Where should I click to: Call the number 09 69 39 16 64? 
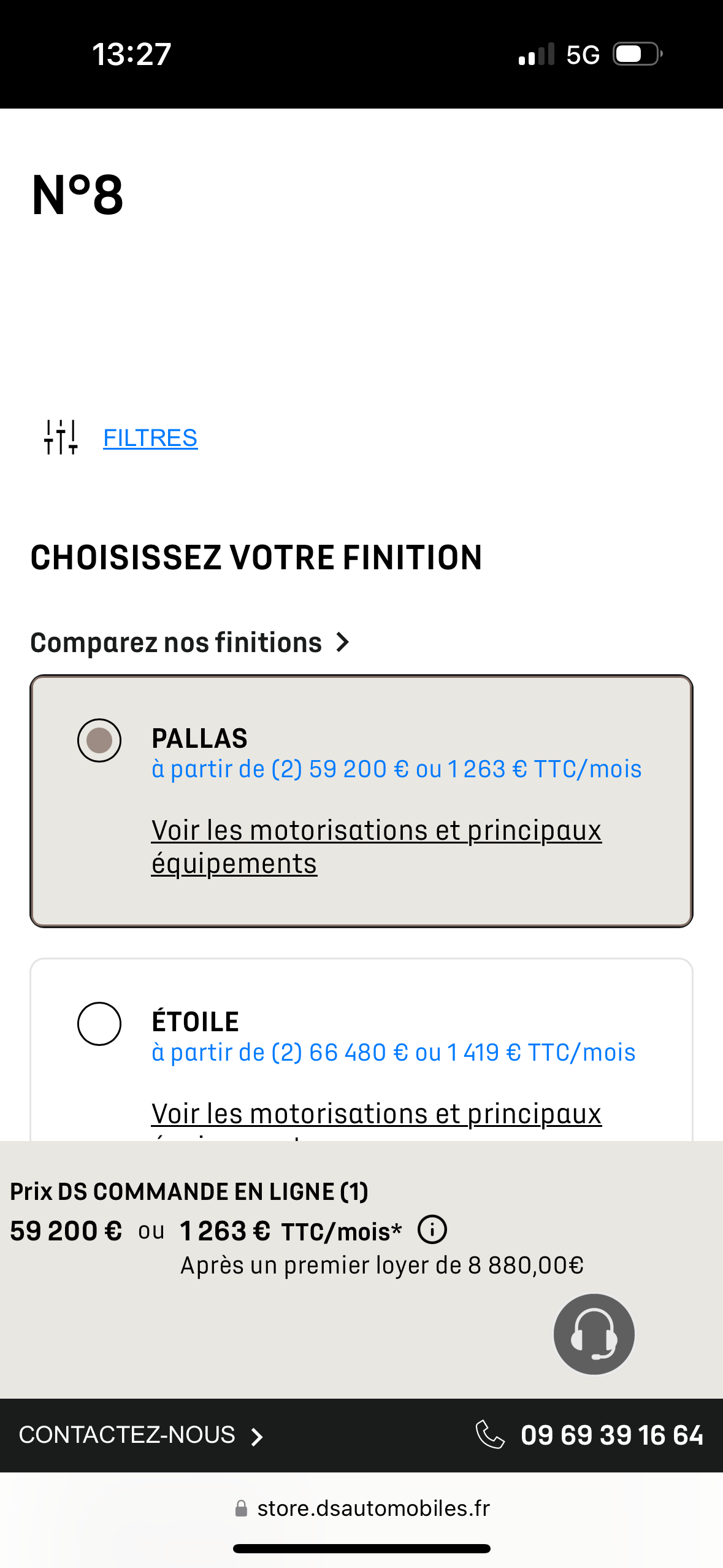click(611, 1435)
